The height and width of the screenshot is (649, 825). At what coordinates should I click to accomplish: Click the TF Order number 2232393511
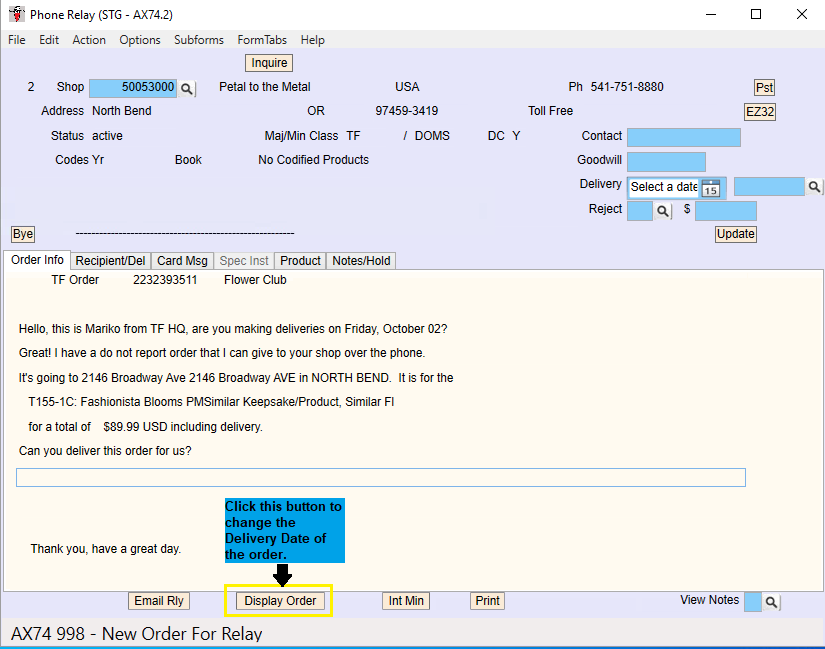pyautogui.click(x=165, y=280)
